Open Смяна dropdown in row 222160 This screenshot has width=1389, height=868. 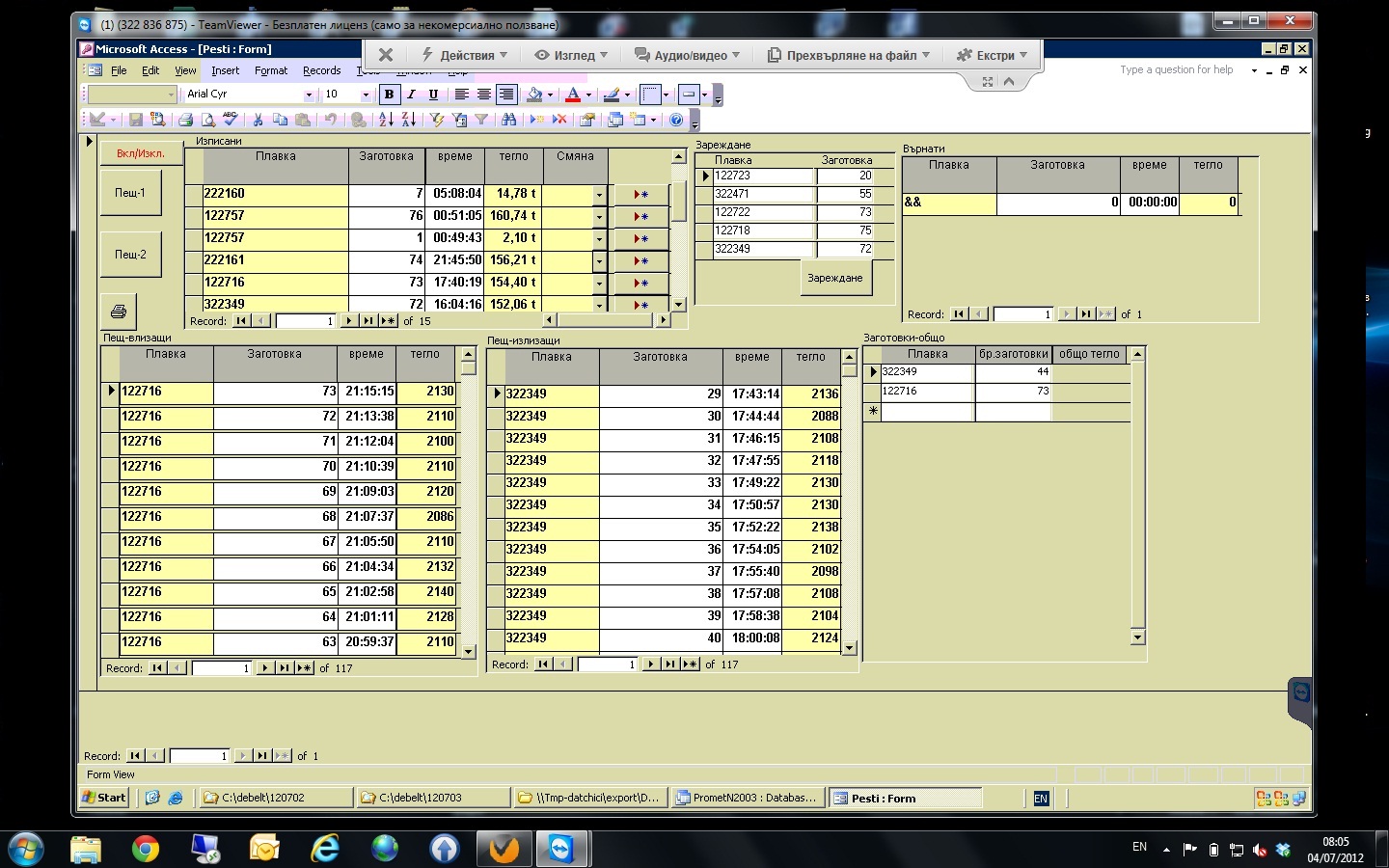click(x=599, y=195)
